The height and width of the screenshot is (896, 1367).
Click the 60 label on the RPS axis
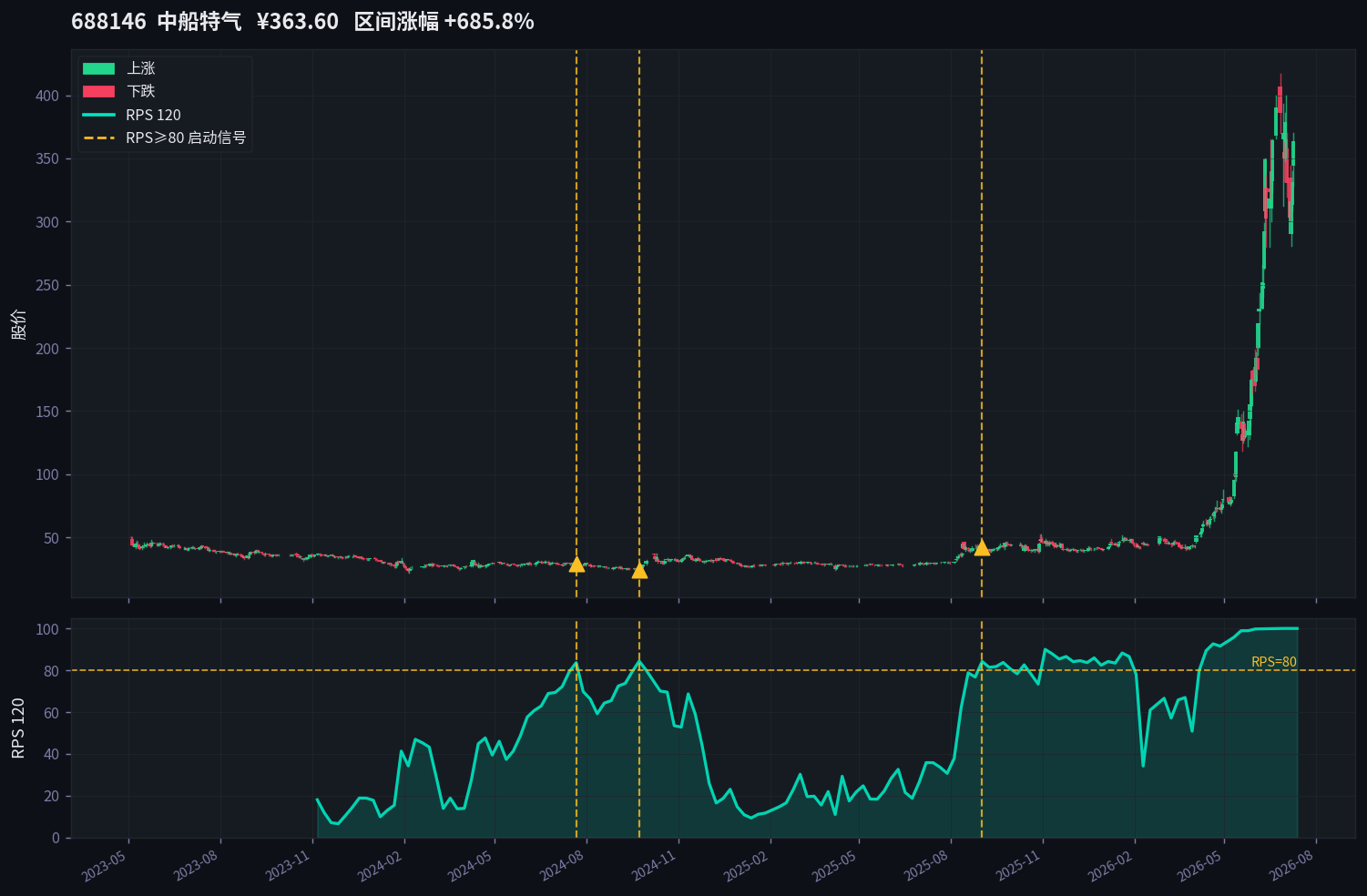point(51,713)
